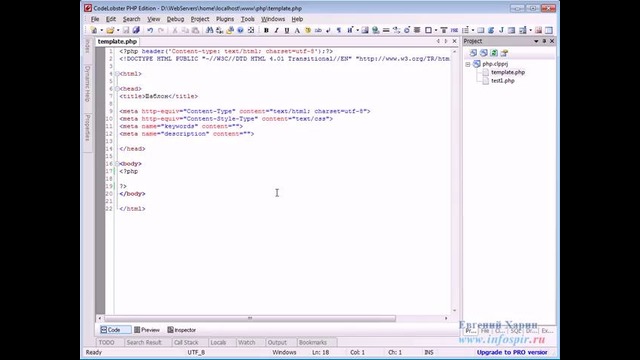The image size is (640, 360).
Task: Click the horizontal rule icon
Action: click(386, 30)
